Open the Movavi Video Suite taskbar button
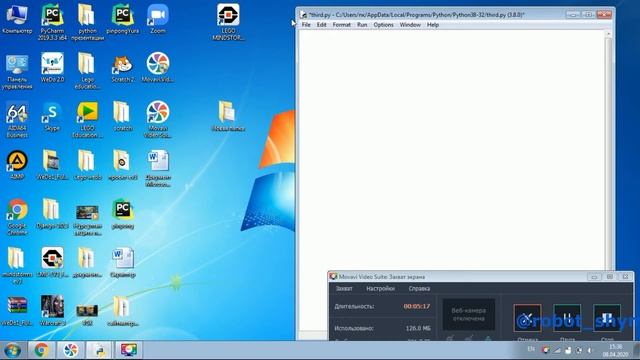The height and width of the screenshot is (360, 640). click(x=70, y=350)
